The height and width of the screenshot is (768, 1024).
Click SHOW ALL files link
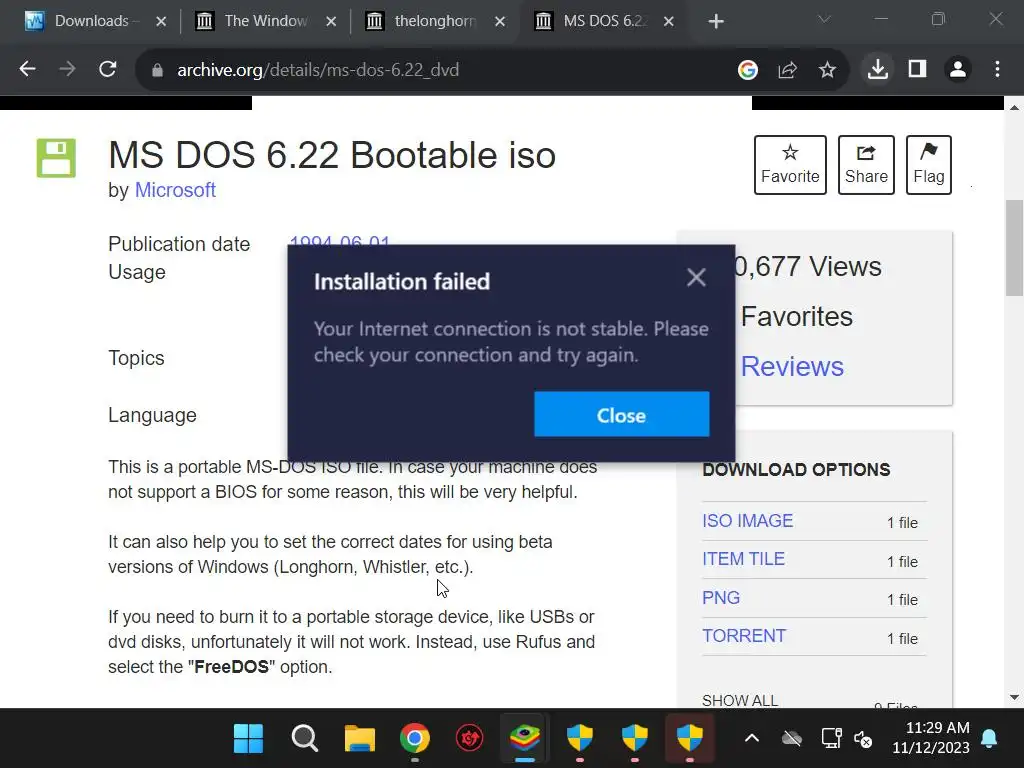(740, 700)
